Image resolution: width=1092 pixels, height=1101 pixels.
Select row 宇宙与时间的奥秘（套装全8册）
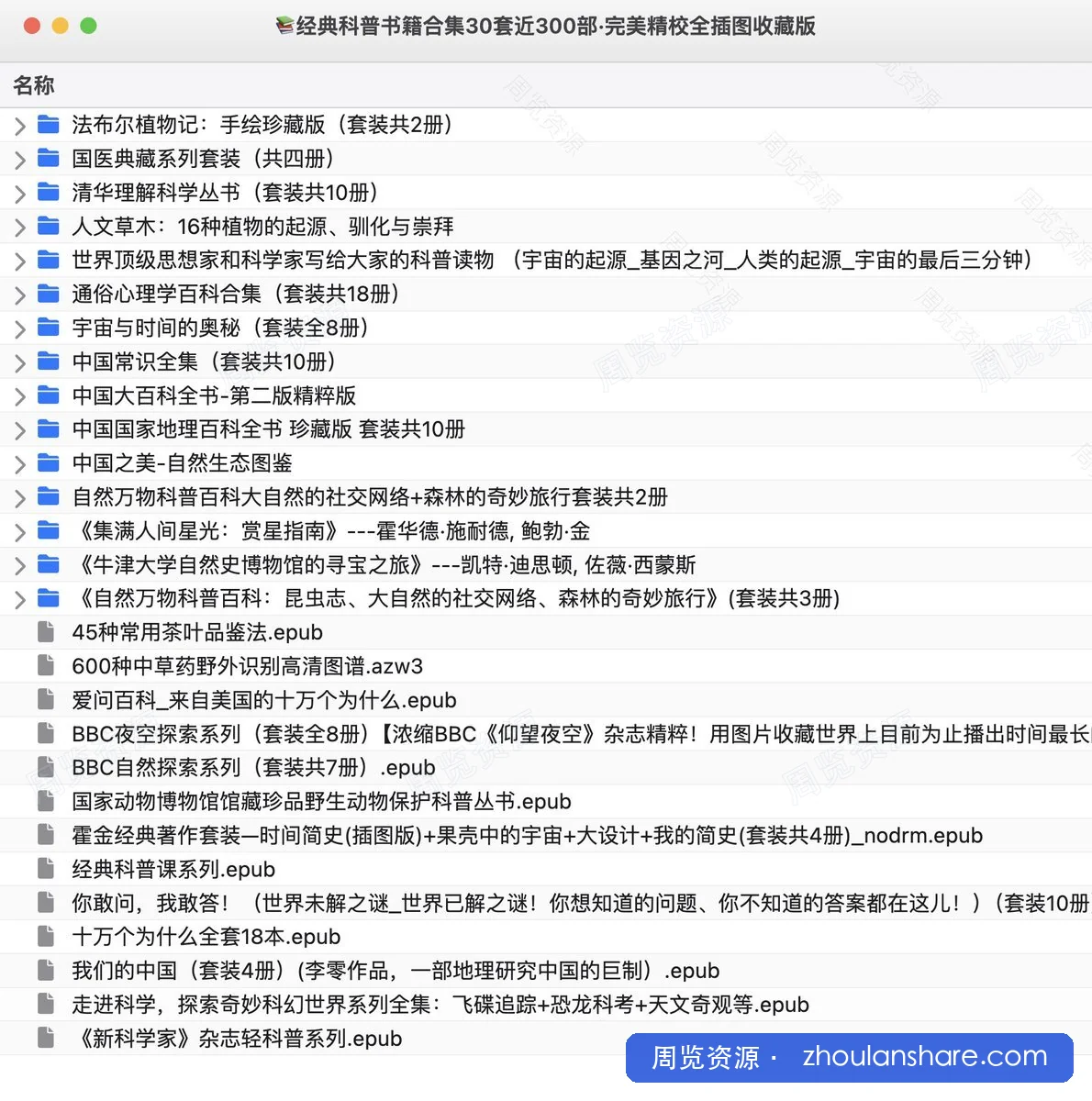(x=546, y=328)
